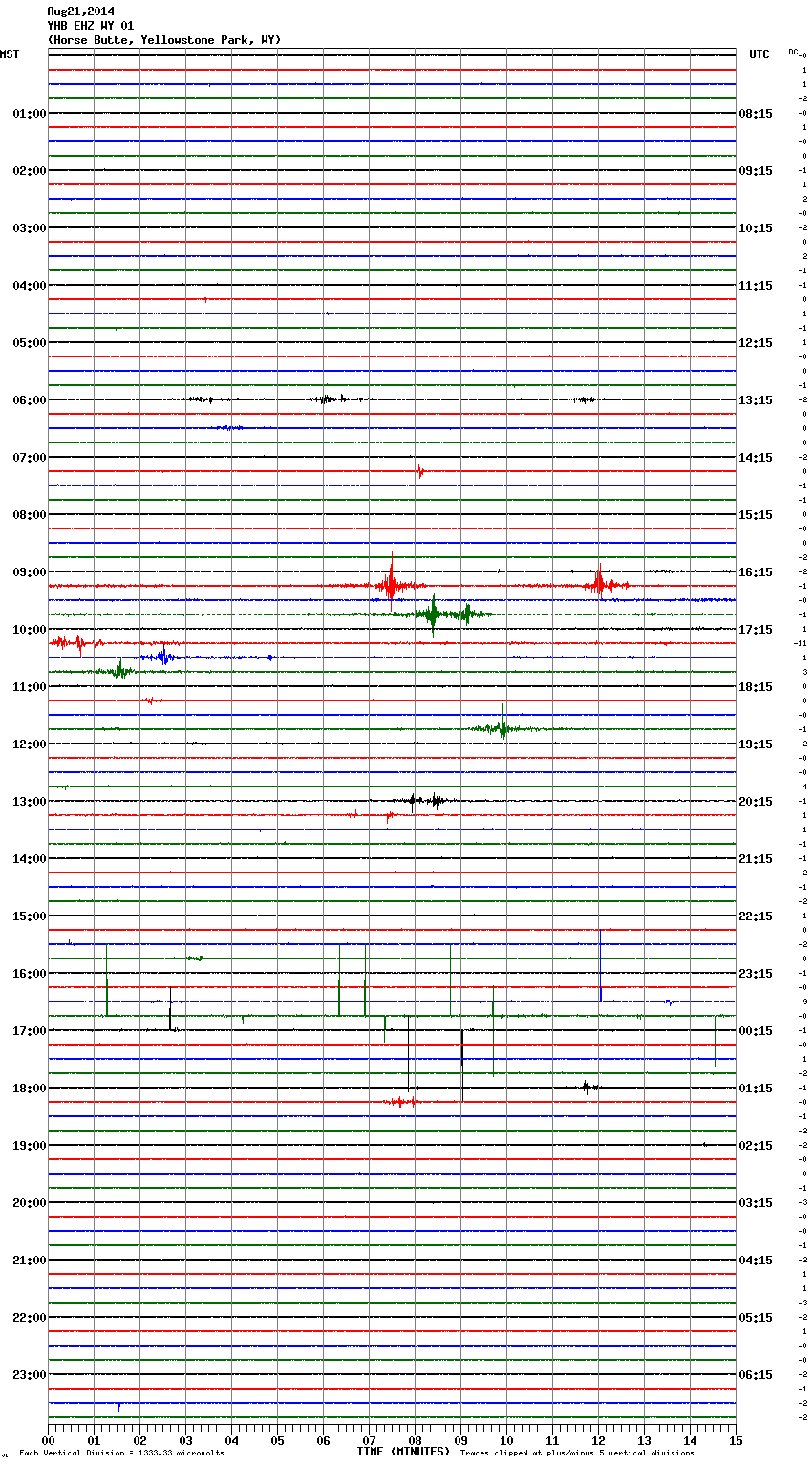Click the 16:15 UTC time label

tap(756, 572)
